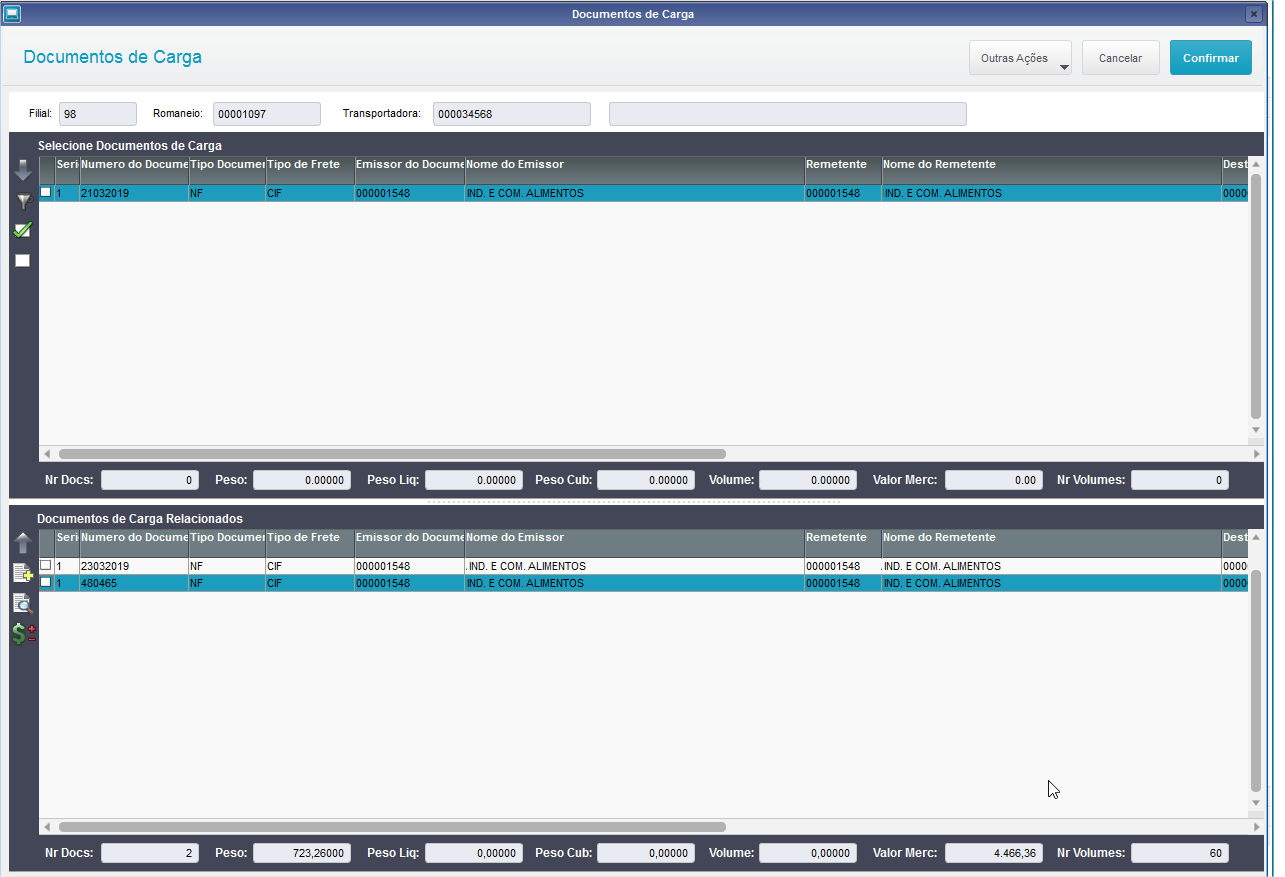This screenshot has height=877, width=1285.
Task: Click lower Nr Docs field showing 2
Action: [x=150, y=853]
